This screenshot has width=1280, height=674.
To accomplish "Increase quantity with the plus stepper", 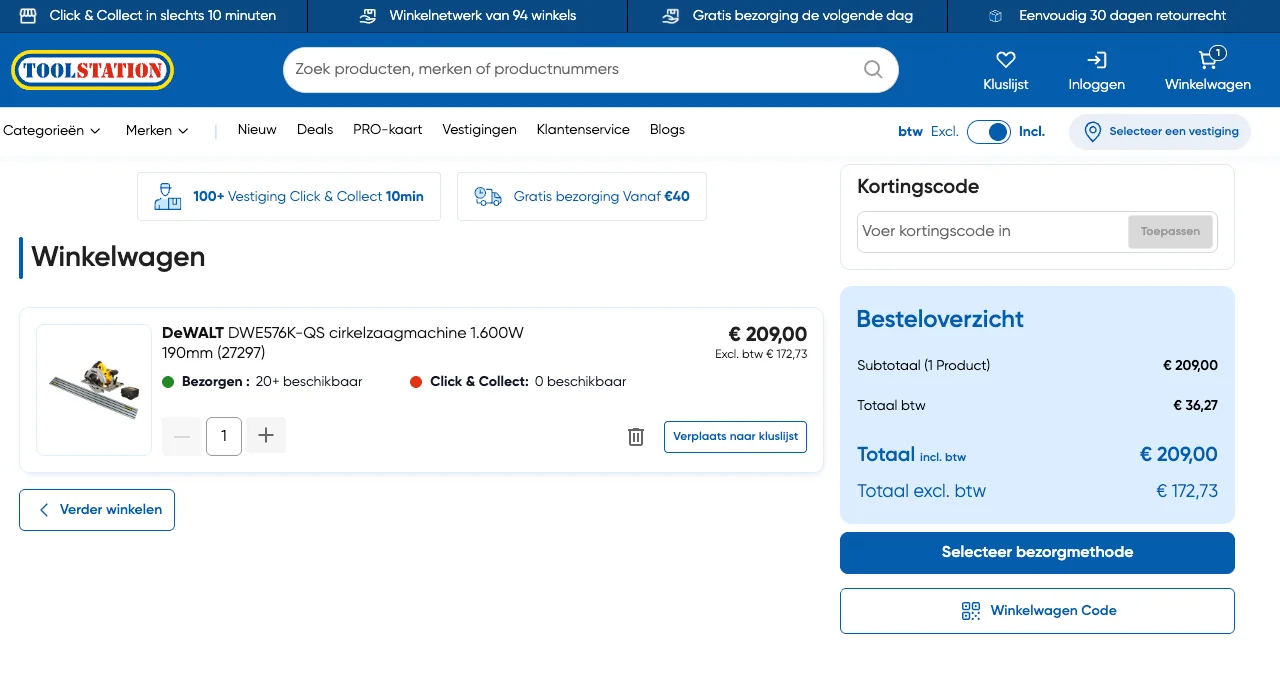I will click(265, 435).
